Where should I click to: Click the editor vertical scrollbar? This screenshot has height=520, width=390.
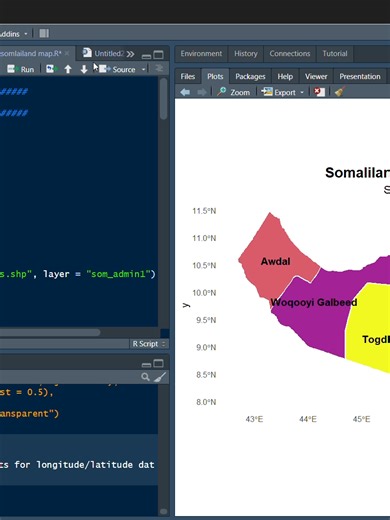tap(163, 99)
